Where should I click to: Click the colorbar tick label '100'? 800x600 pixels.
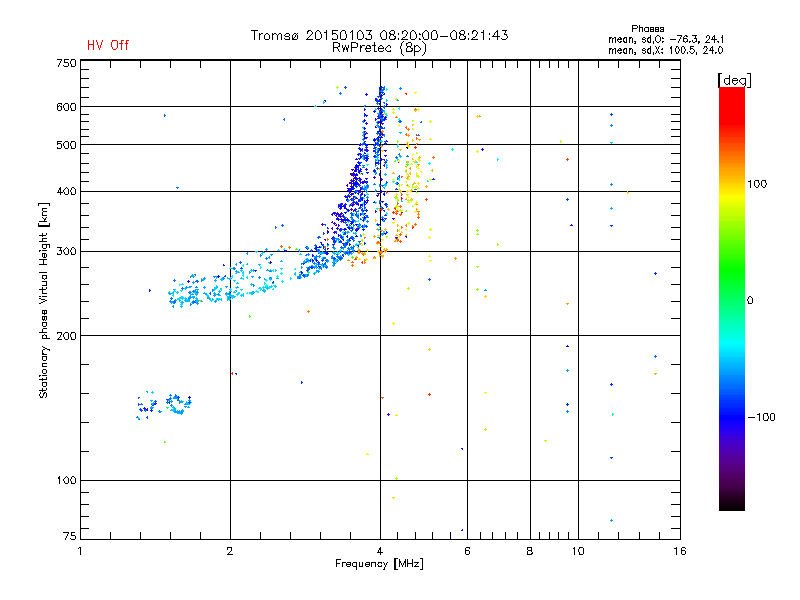pos(757,184)
